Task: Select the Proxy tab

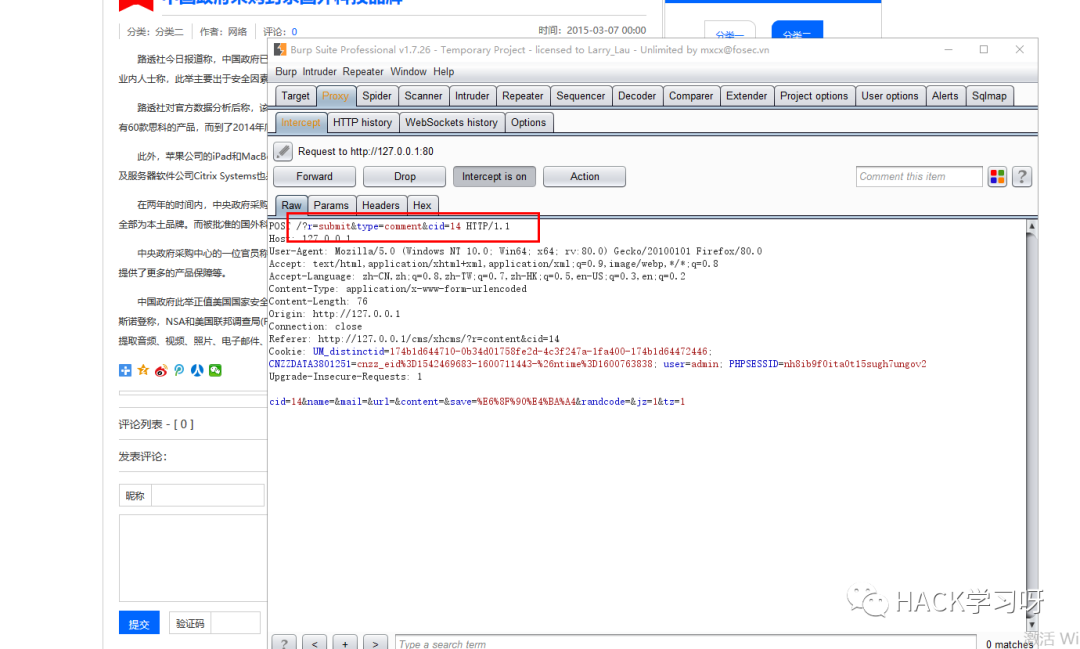Action: pos(335,96)
